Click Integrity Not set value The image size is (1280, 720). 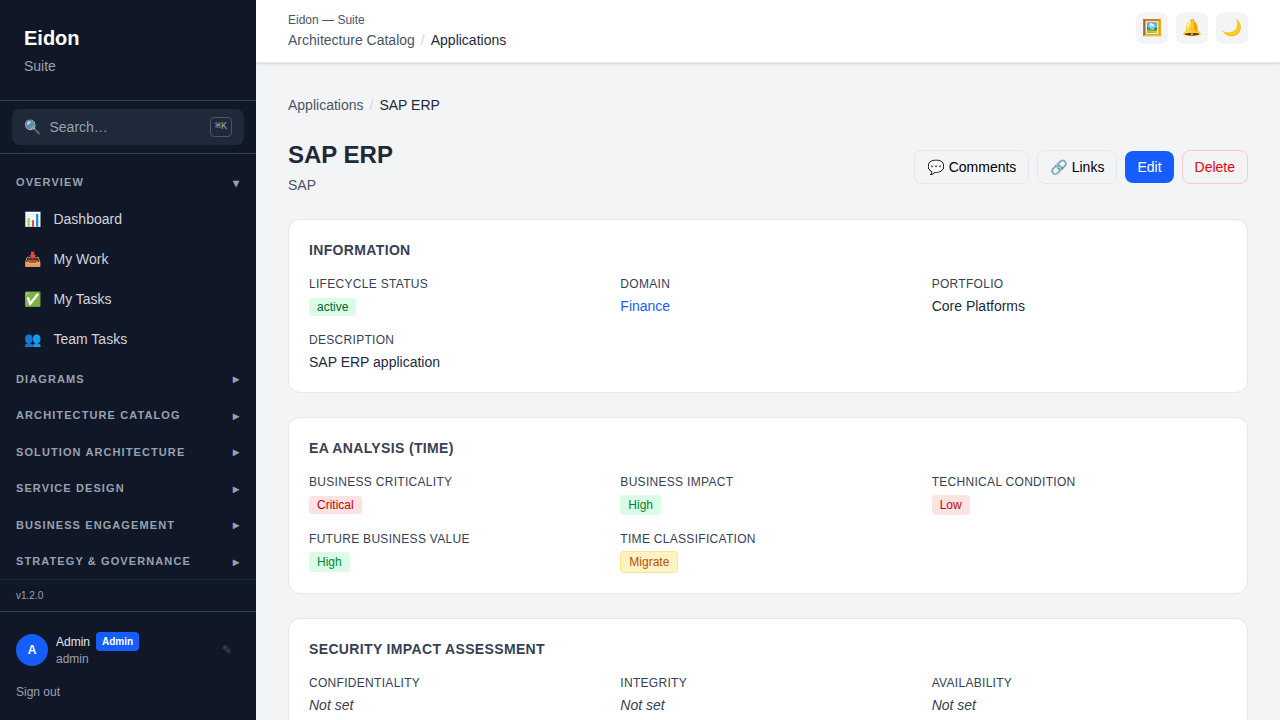click(642, 705)
